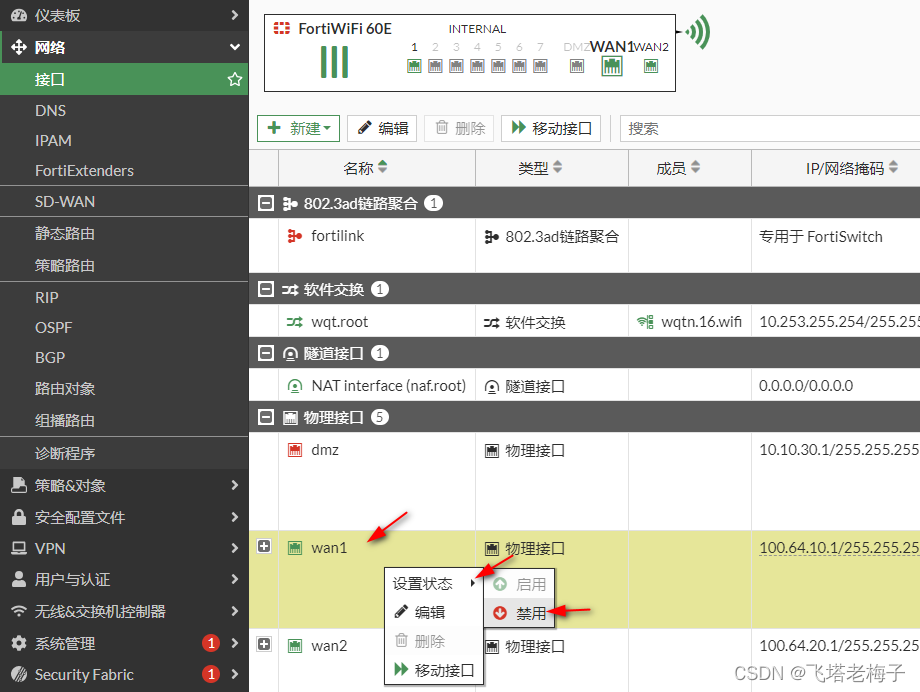Click internal port 5 icon on faceplate
This screenshot has width=920, height=692.
coord(498,66)
